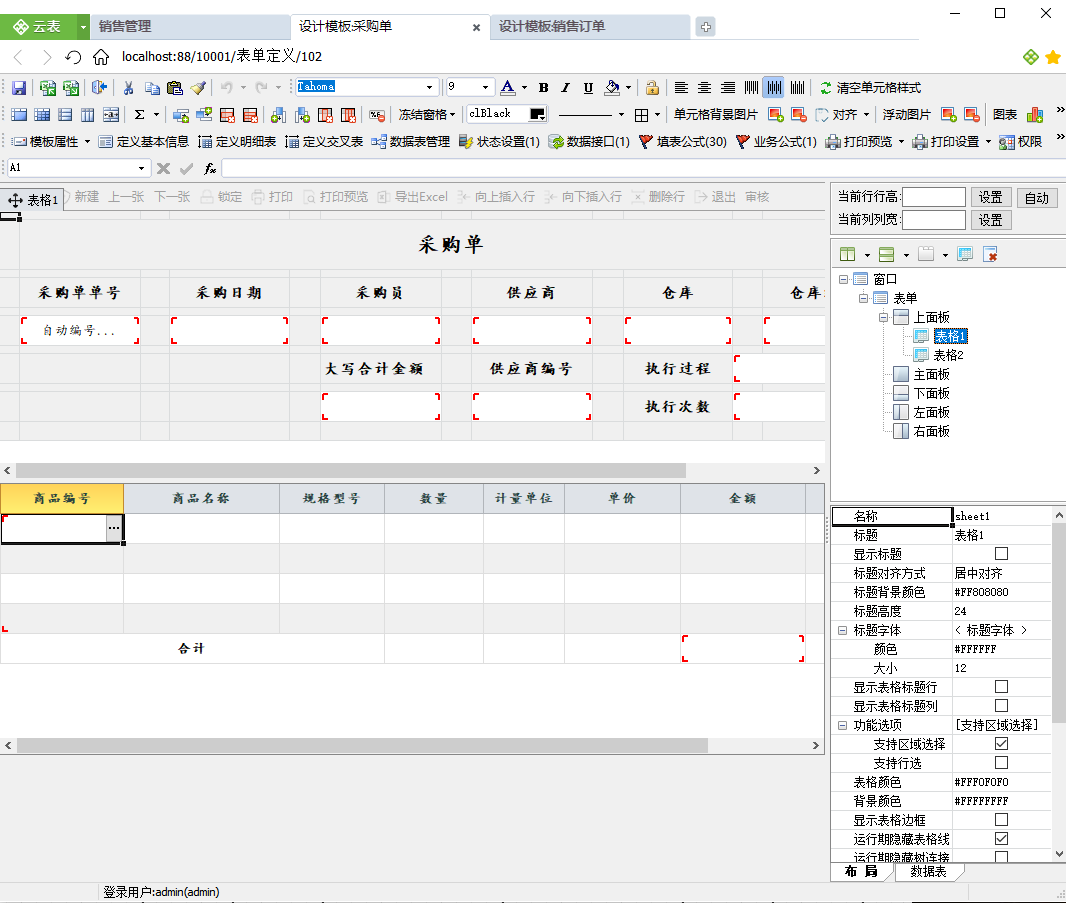The width and height of the screenshot is (1066, 903).
Task: Click the cancel X icon in formula bar
Action: pyautogui.click(x=163, y=168)
